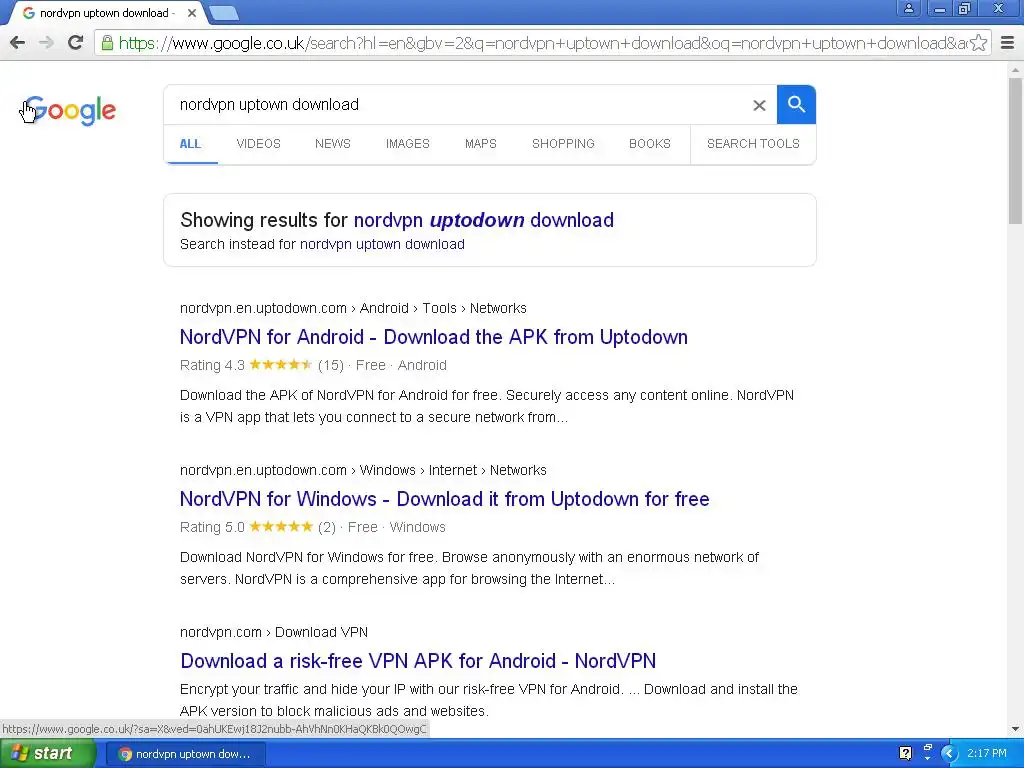
Task: Switch to the Videos search tab
Action: 259,144
